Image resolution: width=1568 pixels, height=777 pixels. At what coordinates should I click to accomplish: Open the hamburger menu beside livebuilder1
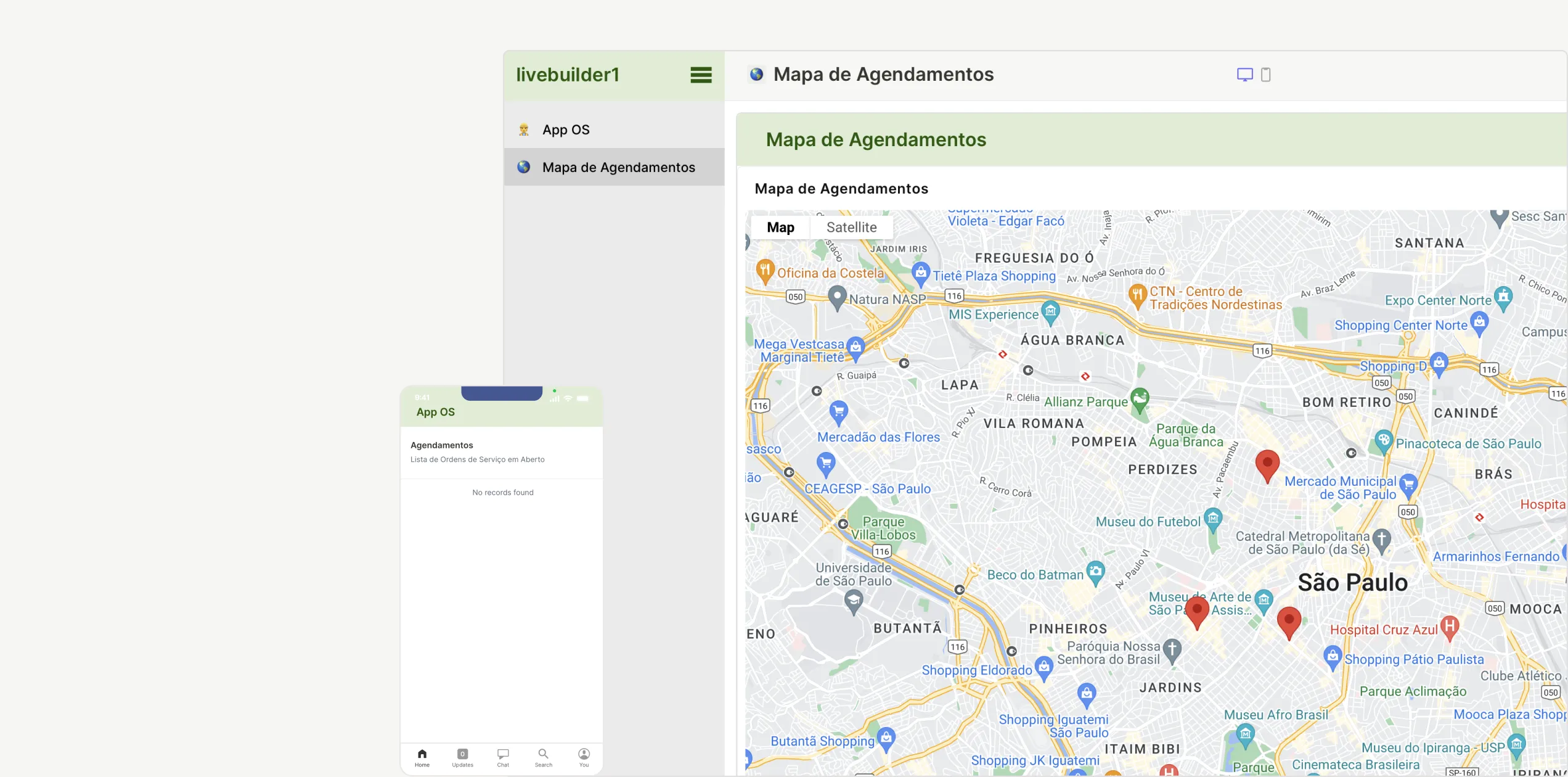[x=701, y=75]
